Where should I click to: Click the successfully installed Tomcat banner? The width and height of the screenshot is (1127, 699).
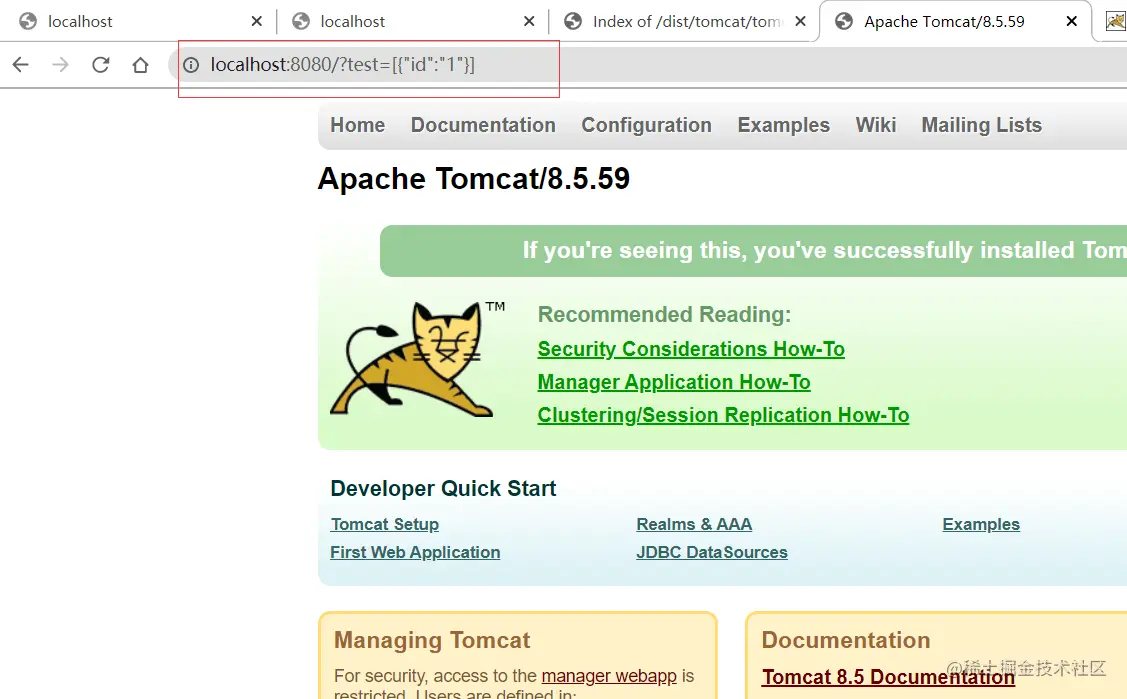click(753, 251)
